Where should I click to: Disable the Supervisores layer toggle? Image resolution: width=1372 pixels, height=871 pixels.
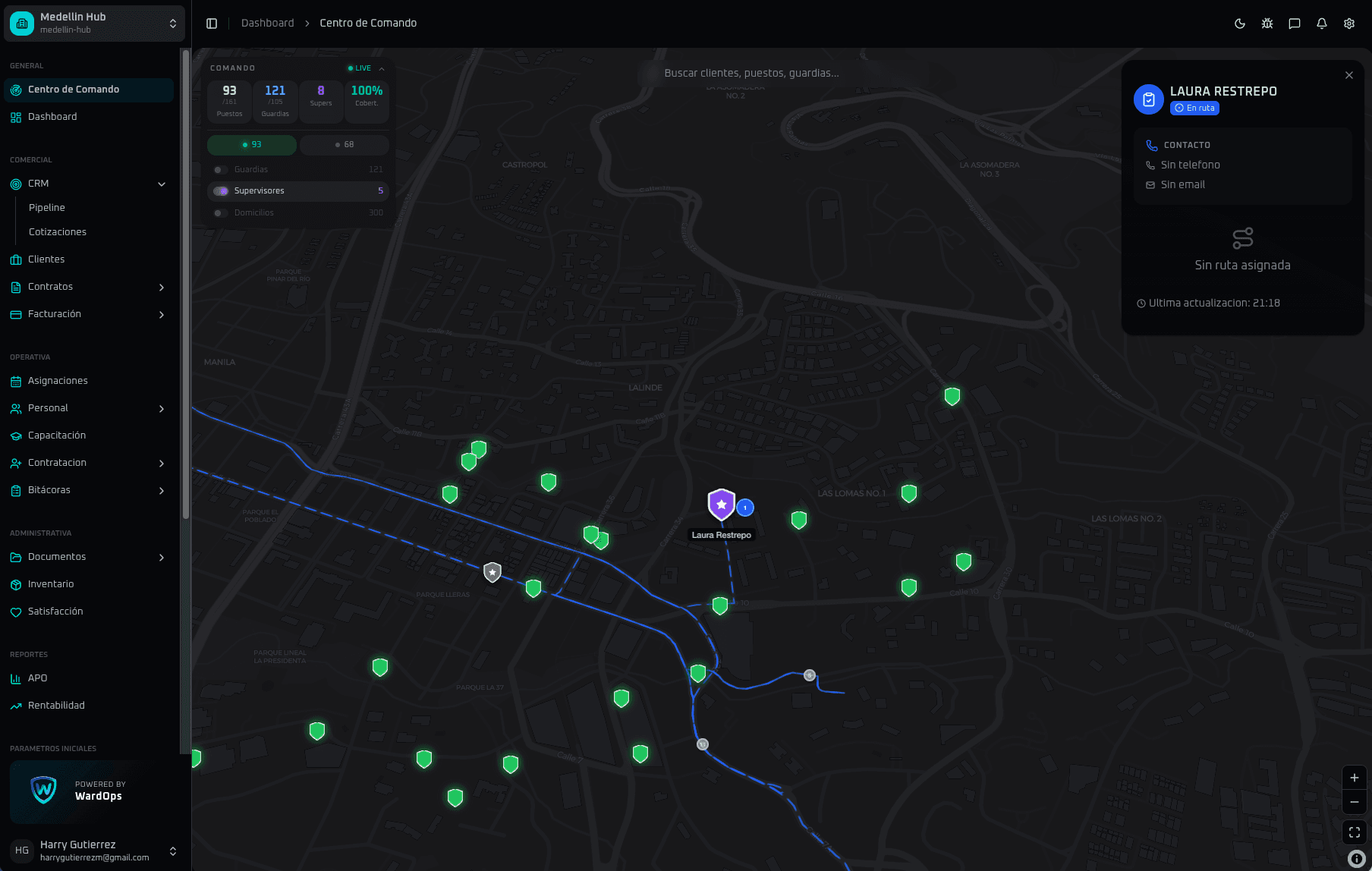coord(221,191)
